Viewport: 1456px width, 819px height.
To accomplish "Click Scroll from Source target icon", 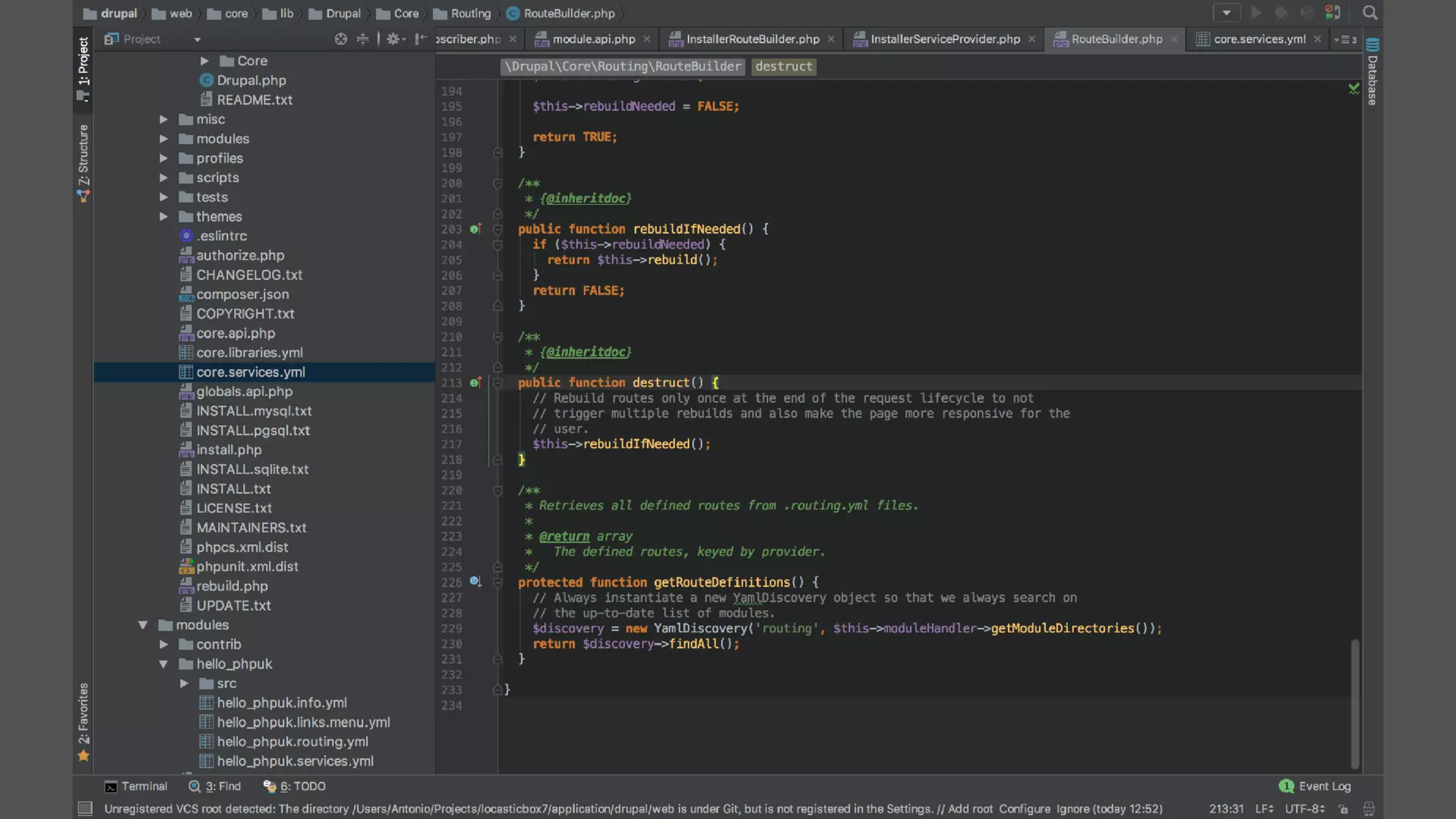I will point(341,39).
